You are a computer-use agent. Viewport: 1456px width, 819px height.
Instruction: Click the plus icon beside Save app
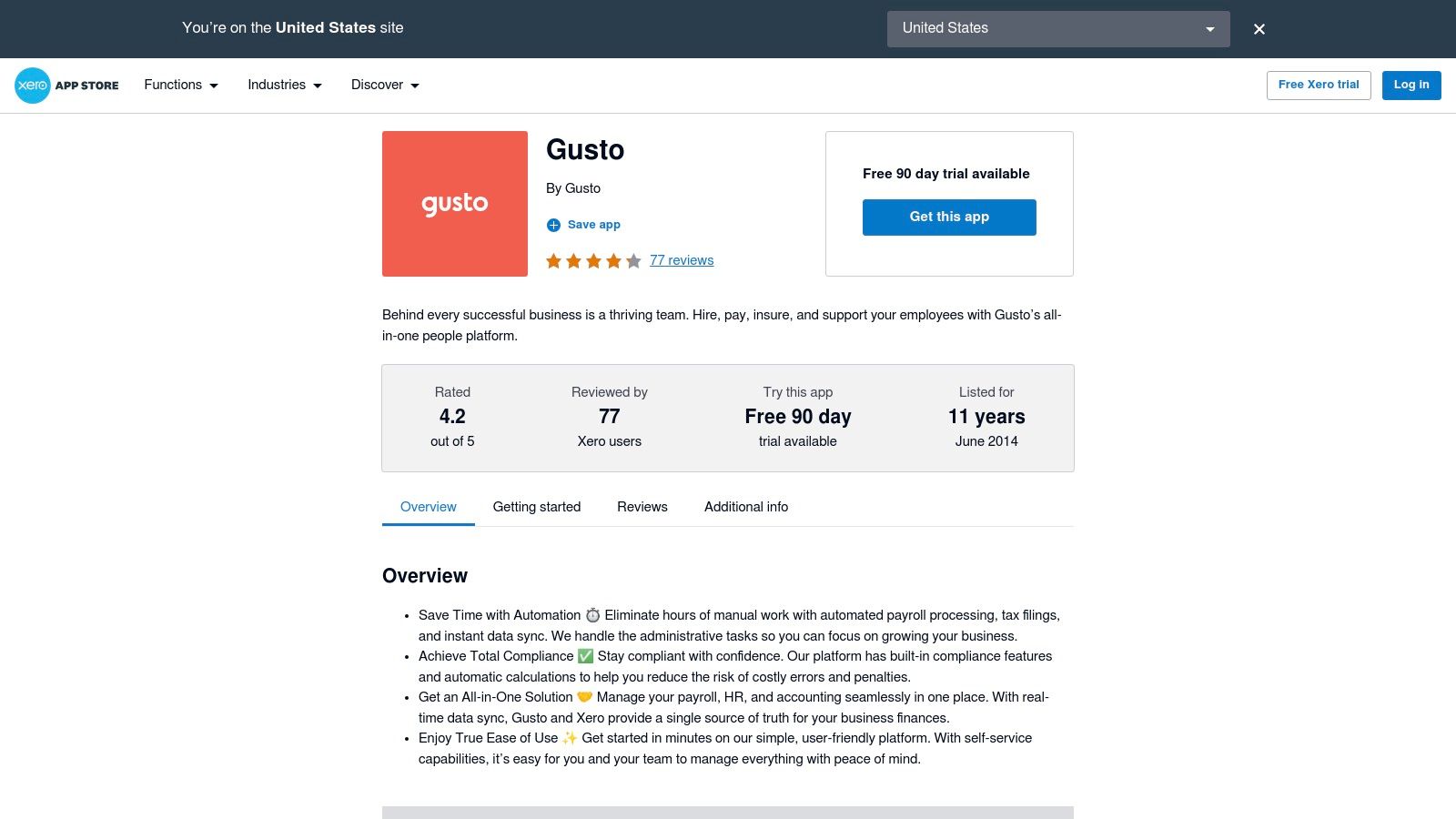pyautogui.click(x=553, y=225)
